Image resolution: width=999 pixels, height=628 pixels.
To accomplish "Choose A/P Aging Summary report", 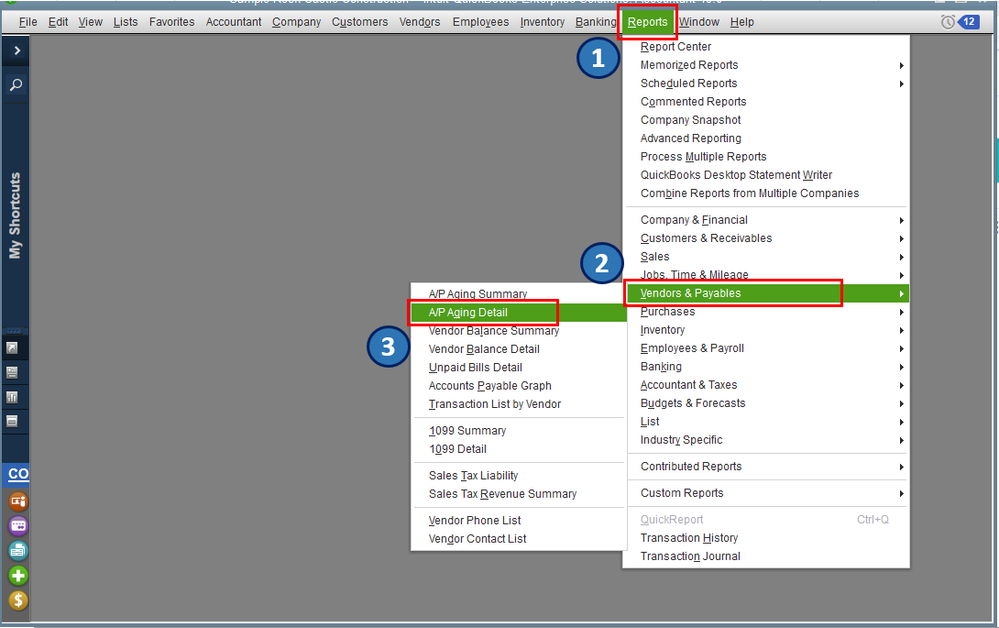I will (x=519, y=294).
